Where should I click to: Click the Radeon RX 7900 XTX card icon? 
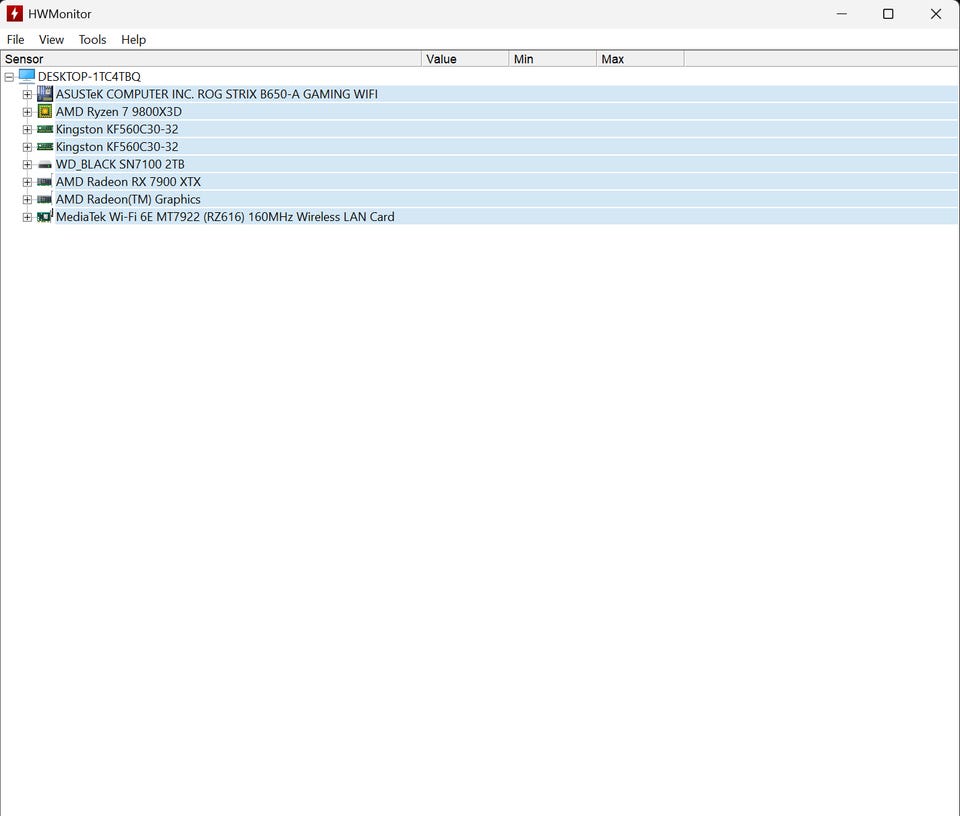tap(45, 182)
